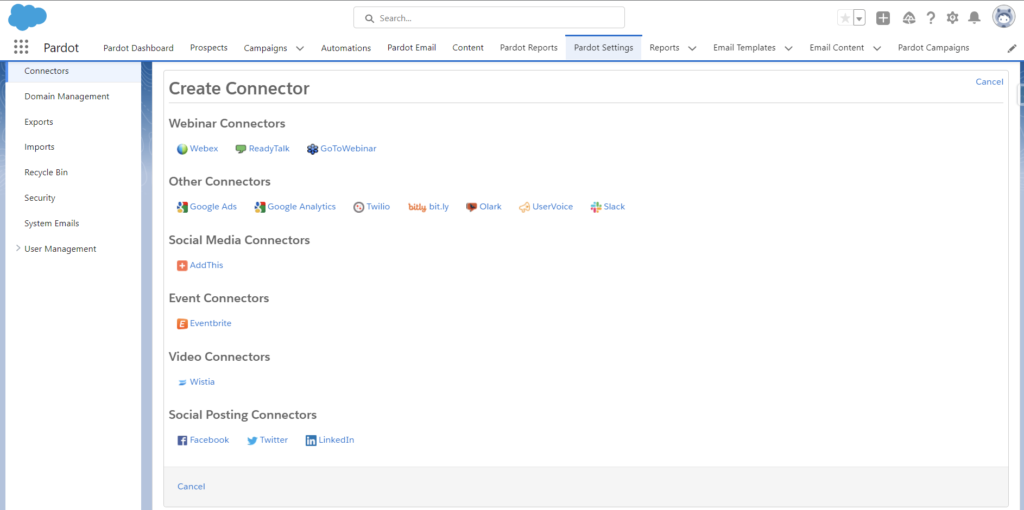
Task: Expand the Email Templates dropdown chevron
Action: [x=788, y=48]
